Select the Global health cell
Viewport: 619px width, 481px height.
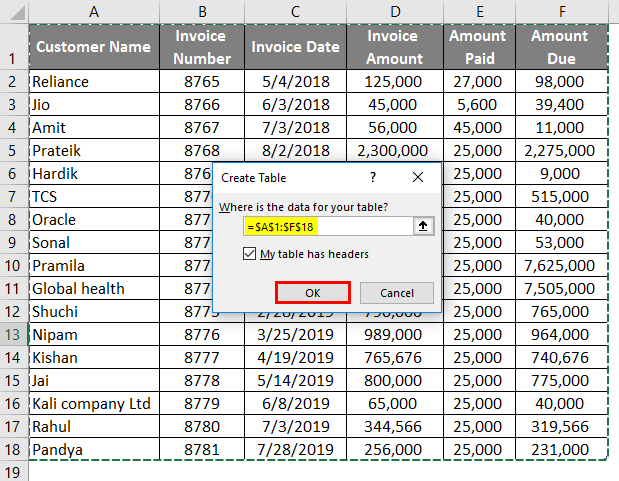point(93,288)
